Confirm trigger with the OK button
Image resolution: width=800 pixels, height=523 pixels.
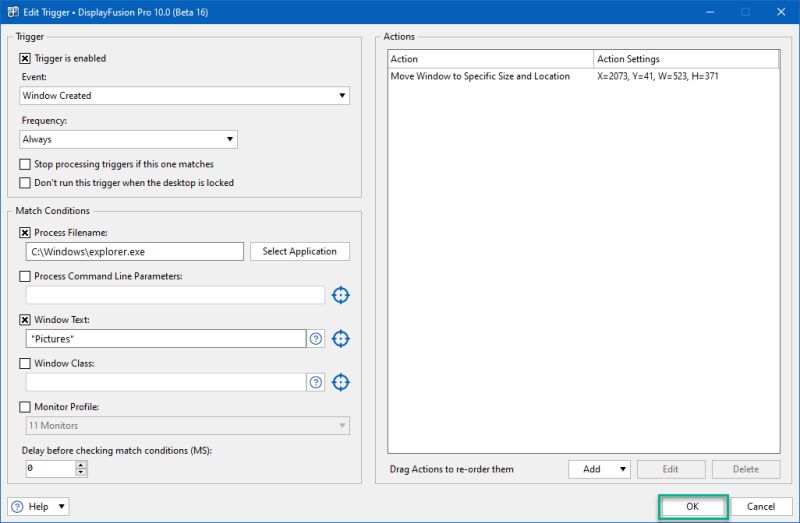(692, 507)
